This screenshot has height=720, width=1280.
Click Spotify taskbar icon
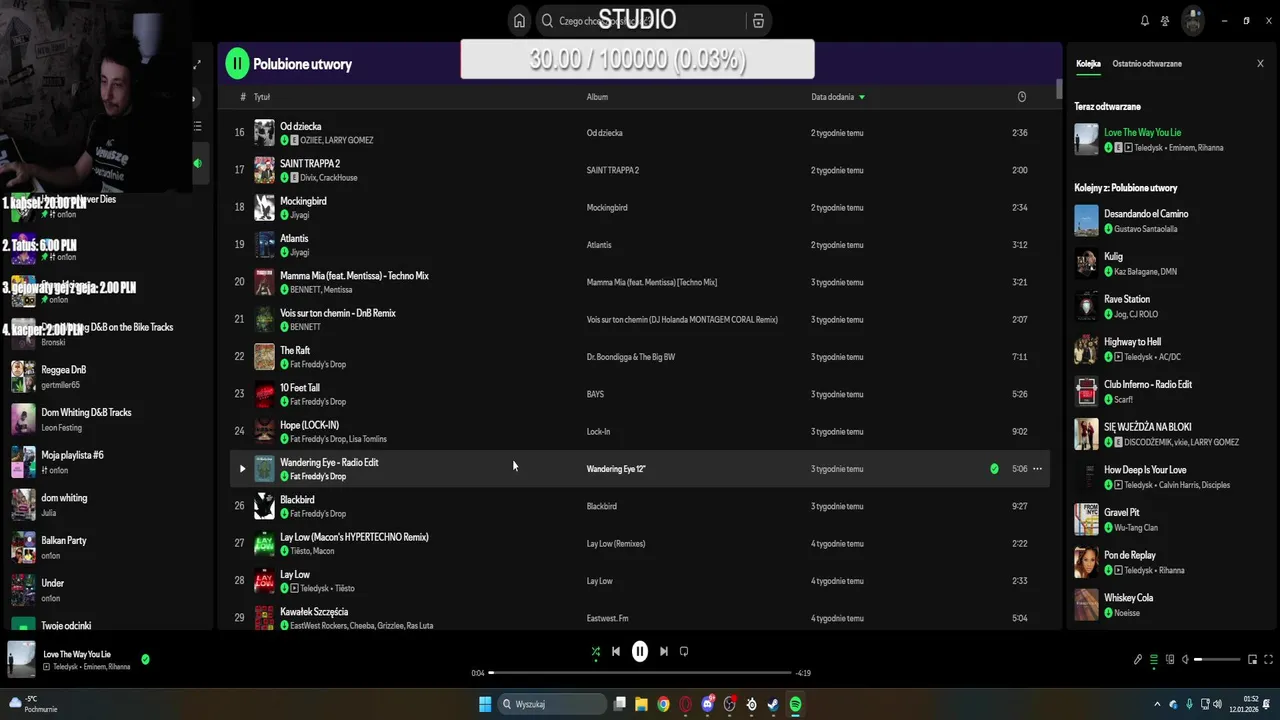[x=795, y=704]
